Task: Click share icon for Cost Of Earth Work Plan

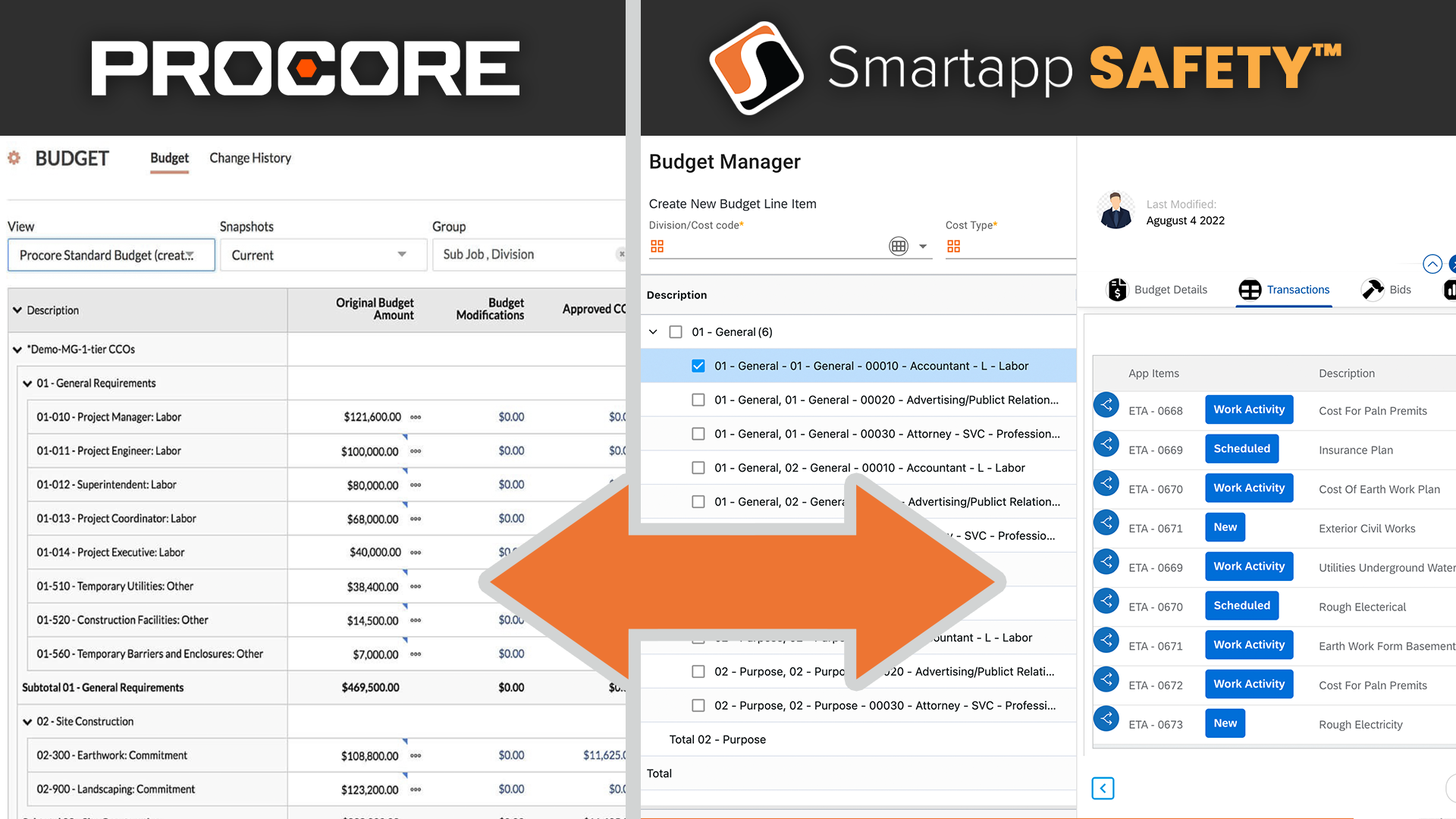Action: 1106,484
